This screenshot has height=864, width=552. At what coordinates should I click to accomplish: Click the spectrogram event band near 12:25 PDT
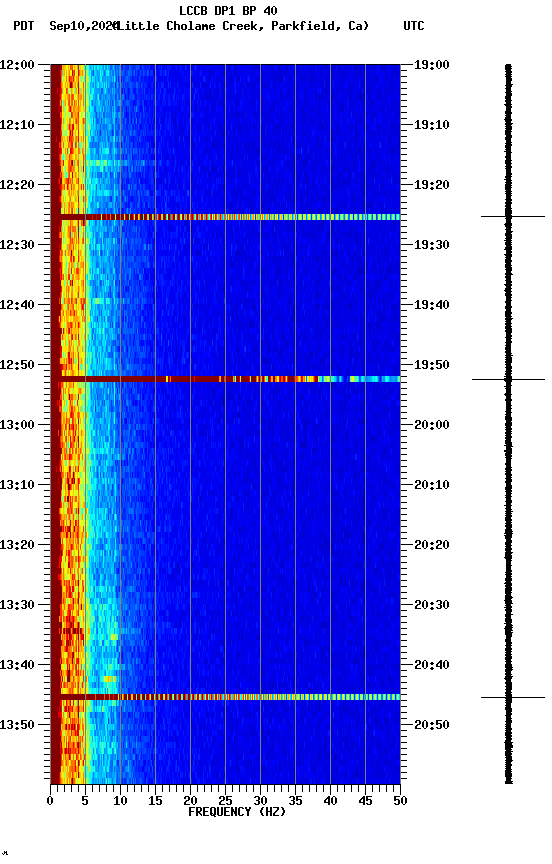pos(225,217)
